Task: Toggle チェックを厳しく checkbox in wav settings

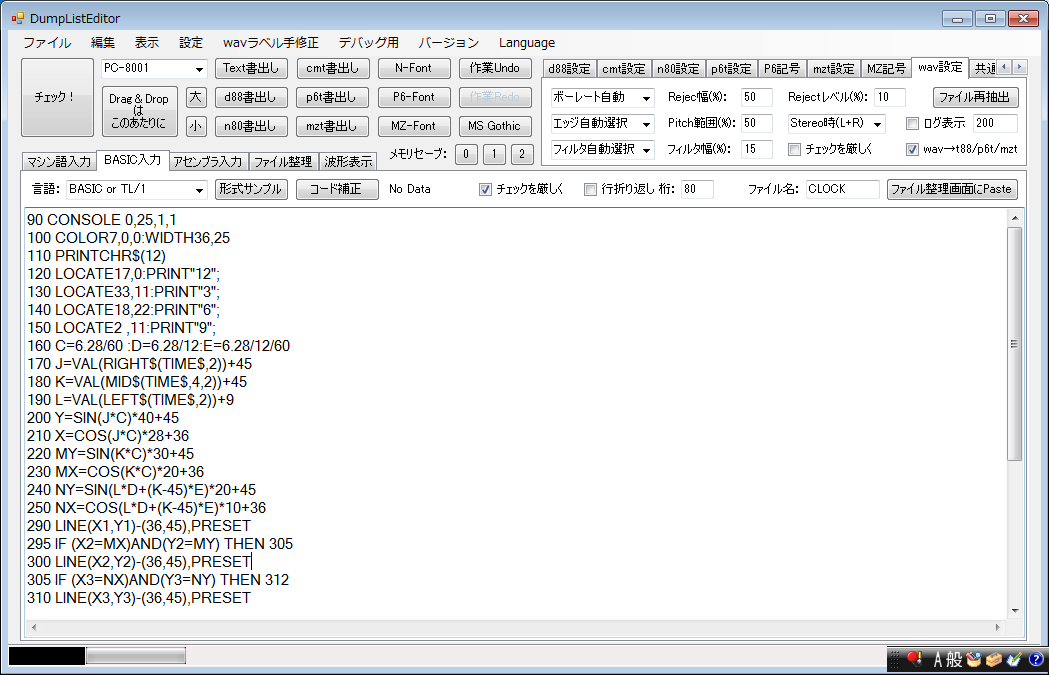Action: (x=794, y=149)
